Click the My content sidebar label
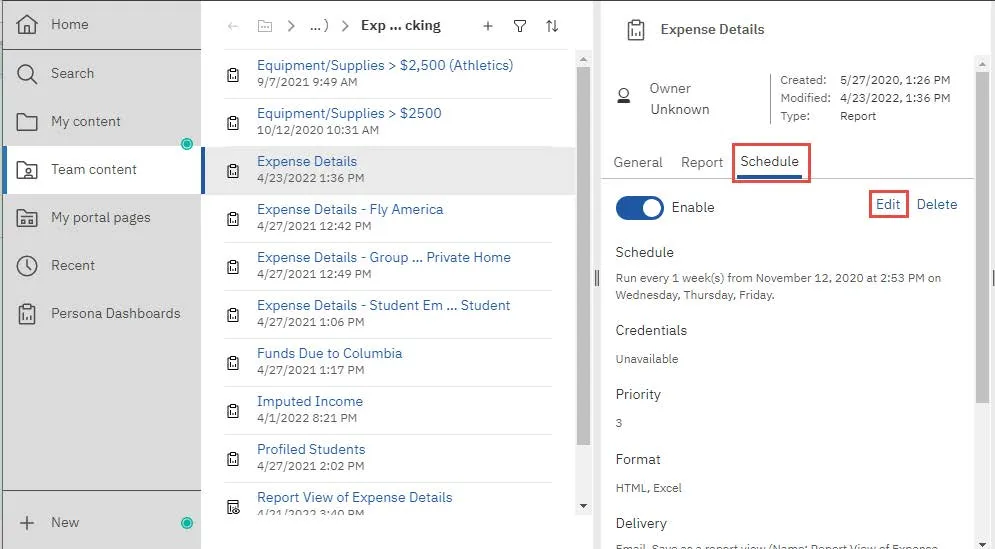The width and height of the screenshot is (995, 549). pos(86,122)
